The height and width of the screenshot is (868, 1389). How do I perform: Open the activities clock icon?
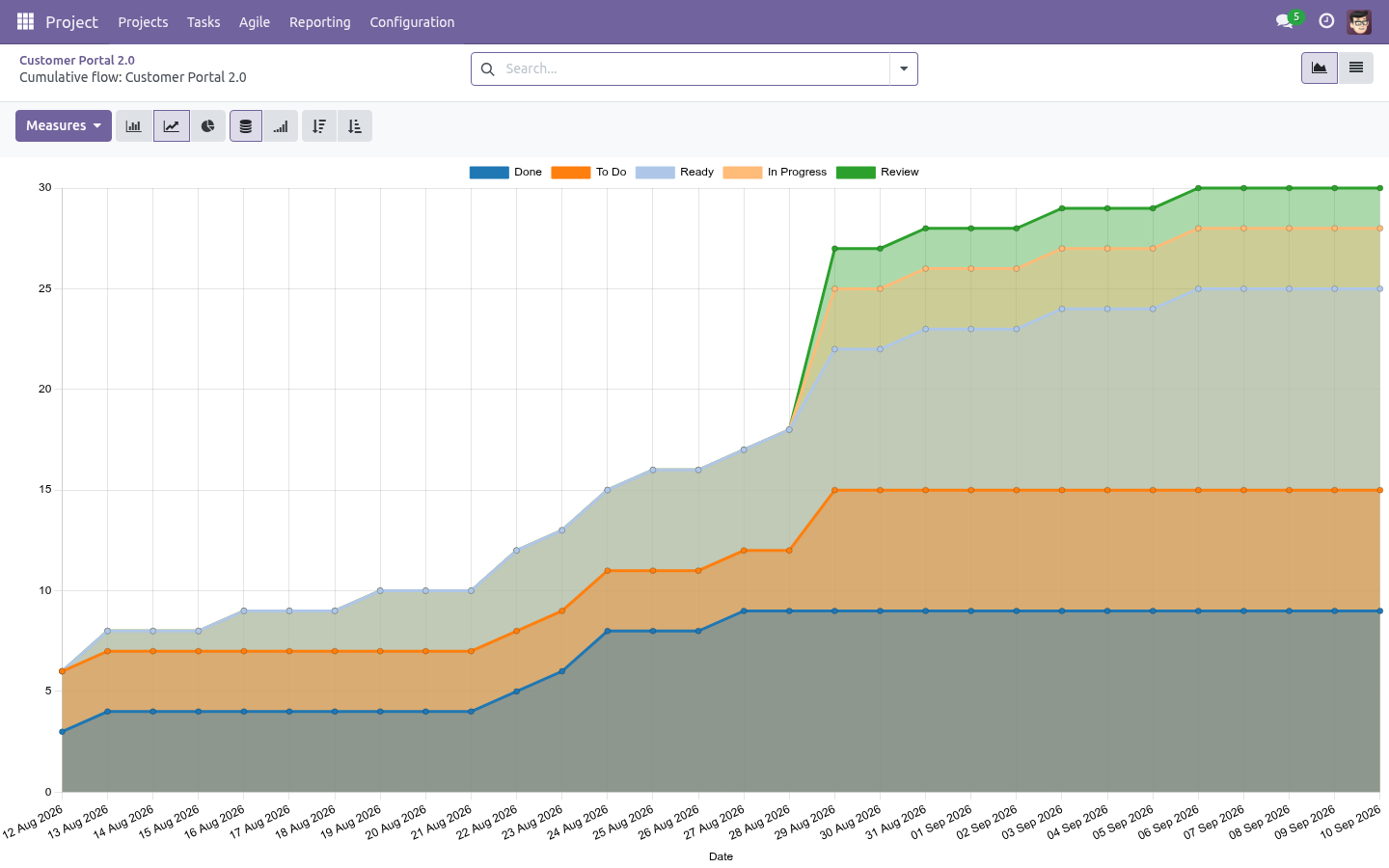1326,21
